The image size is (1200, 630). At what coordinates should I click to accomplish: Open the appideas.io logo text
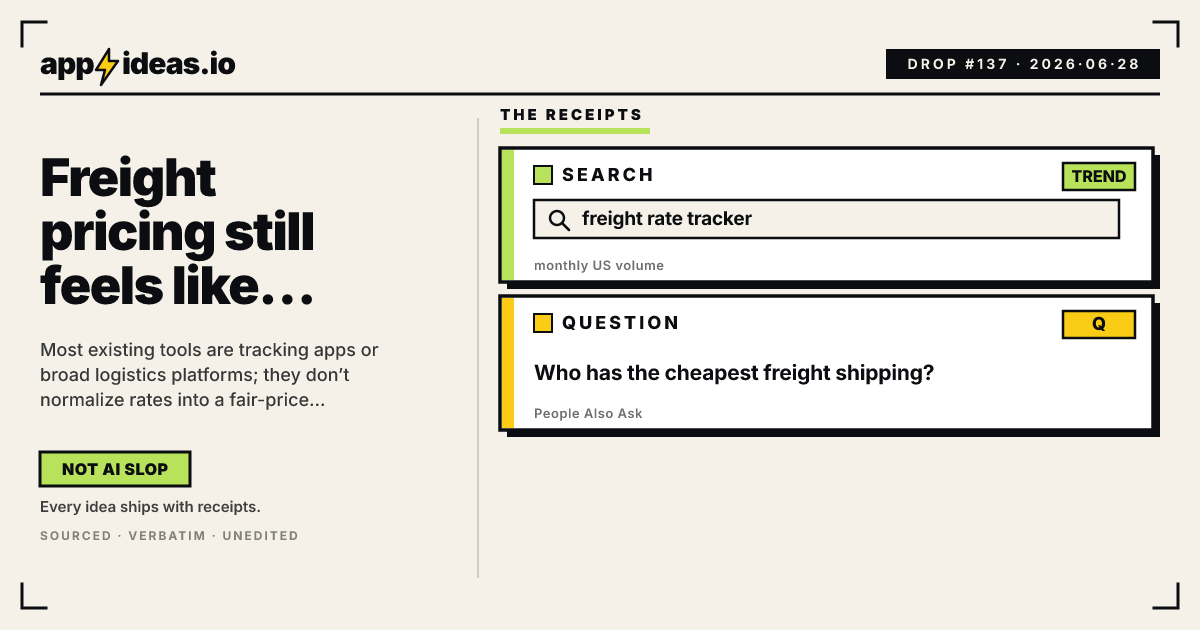click(138, 65)
